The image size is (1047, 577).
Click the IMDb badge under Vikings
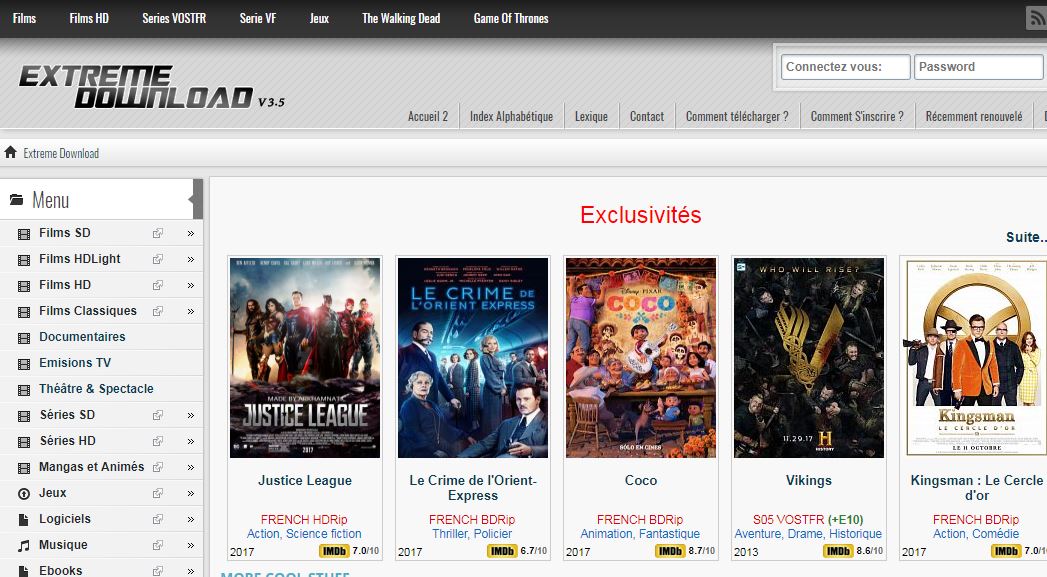coord(839,551)
